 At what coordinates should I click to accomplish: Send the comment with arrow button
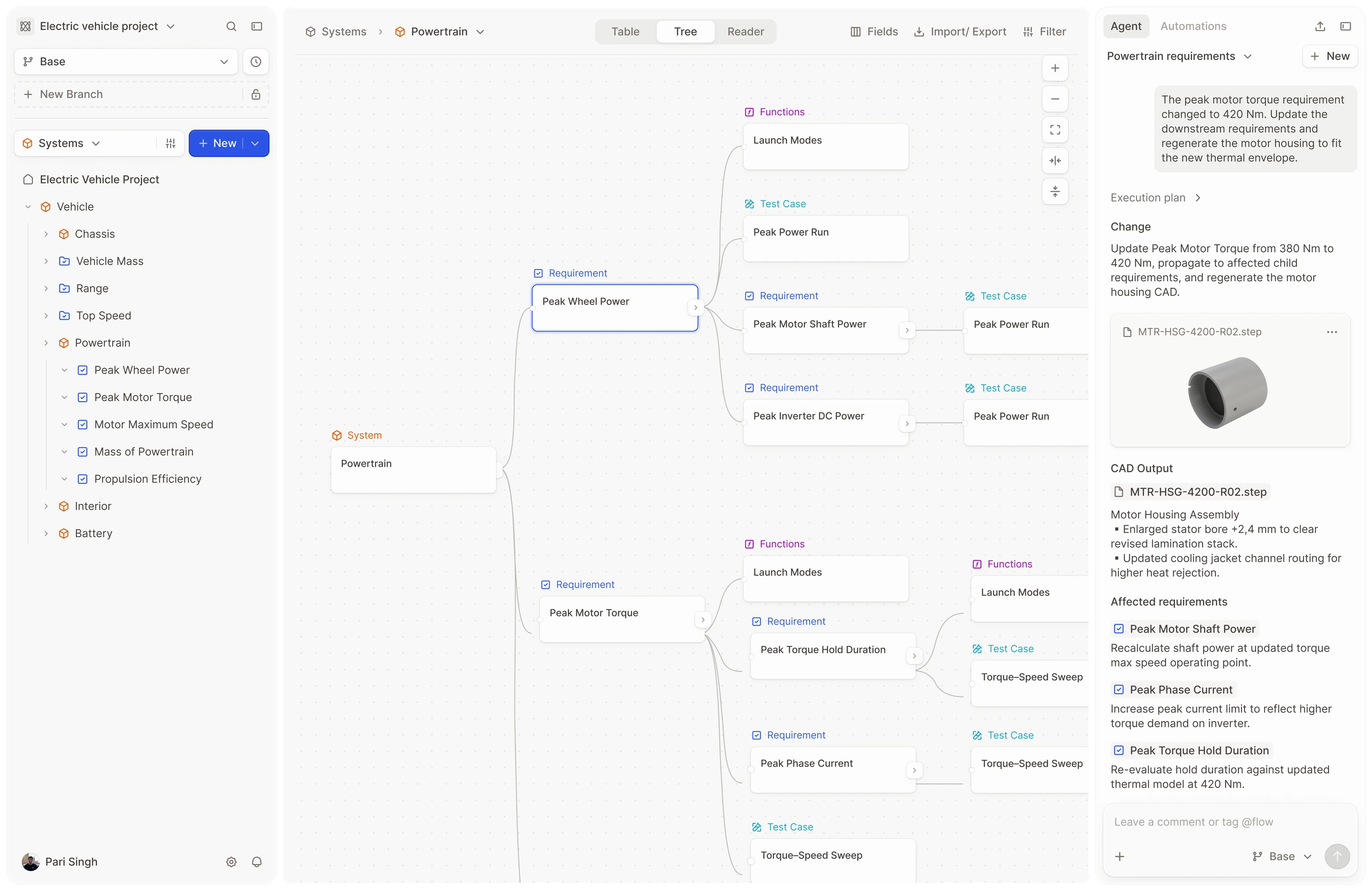(1337, 857)
